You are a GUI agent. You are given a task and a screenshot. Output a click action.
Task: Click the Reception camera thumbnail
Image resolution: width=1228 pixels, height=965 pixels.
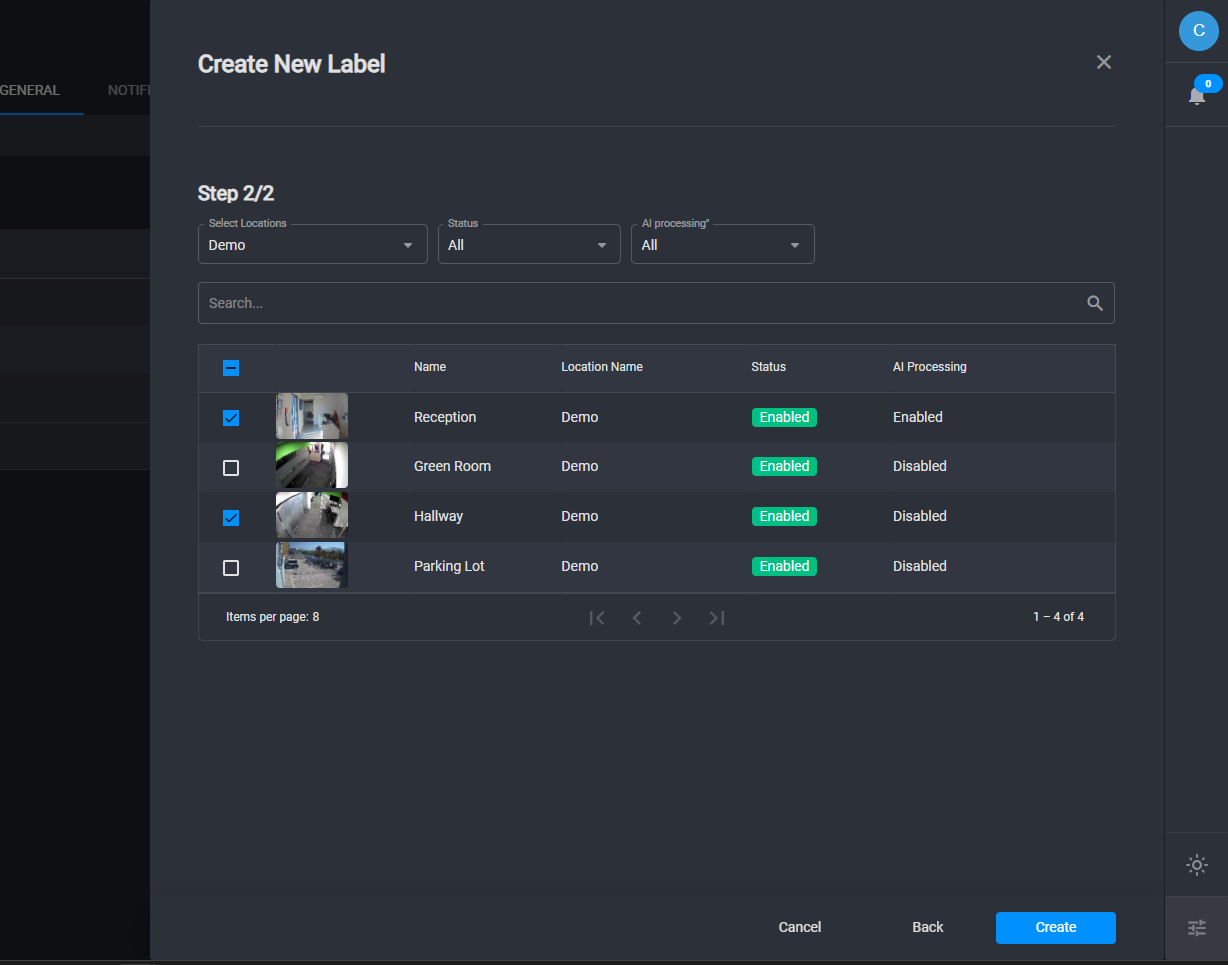[x=312, y=416]
